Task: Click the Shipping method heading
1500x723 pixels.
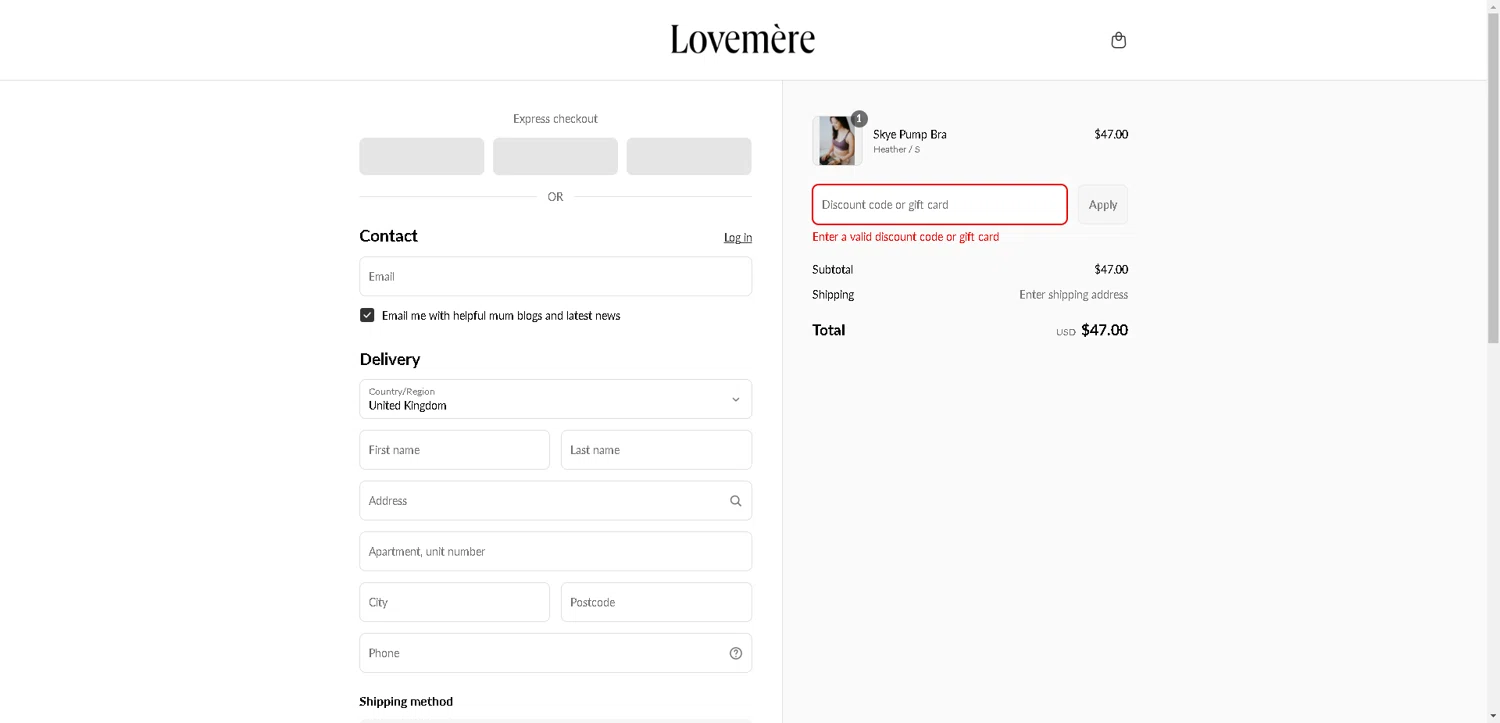Action: point(406,702)
